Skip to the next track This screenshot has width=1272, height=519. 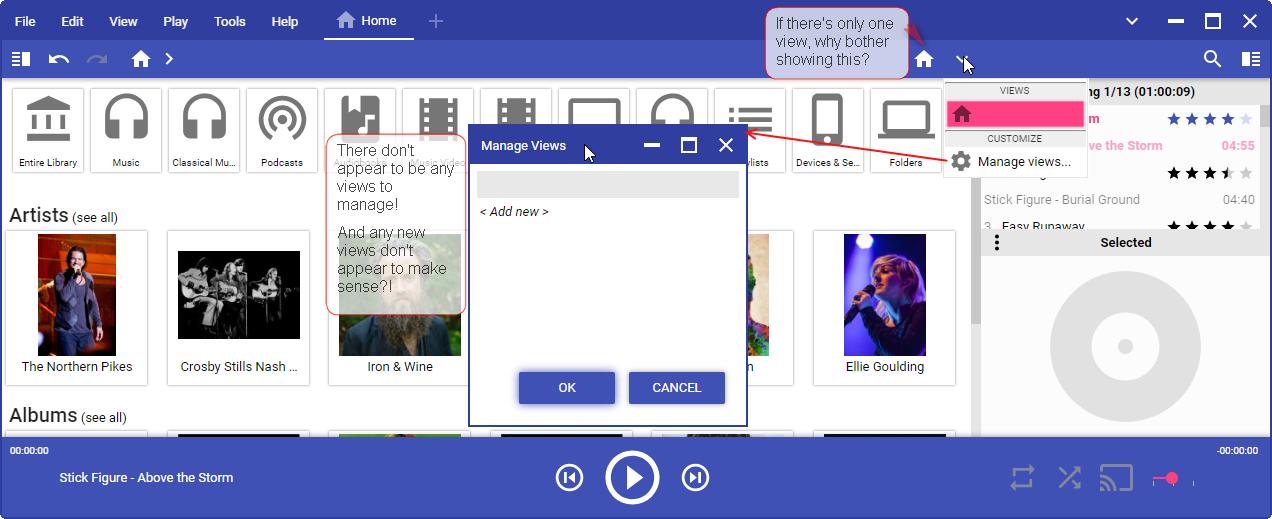(x=695, y=478)
